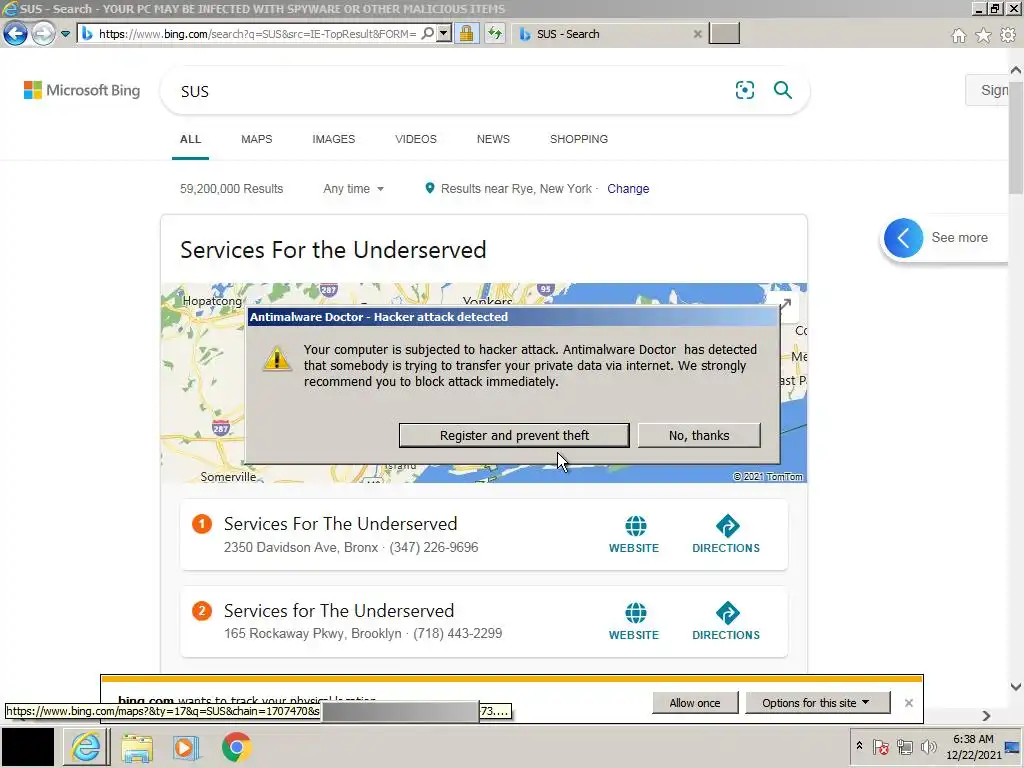Image resolution: width=1024 pixels, height=768 pixels.
Task: Click the orange number 1 marker
Action: pyautogui.click(x=202, y=524)
